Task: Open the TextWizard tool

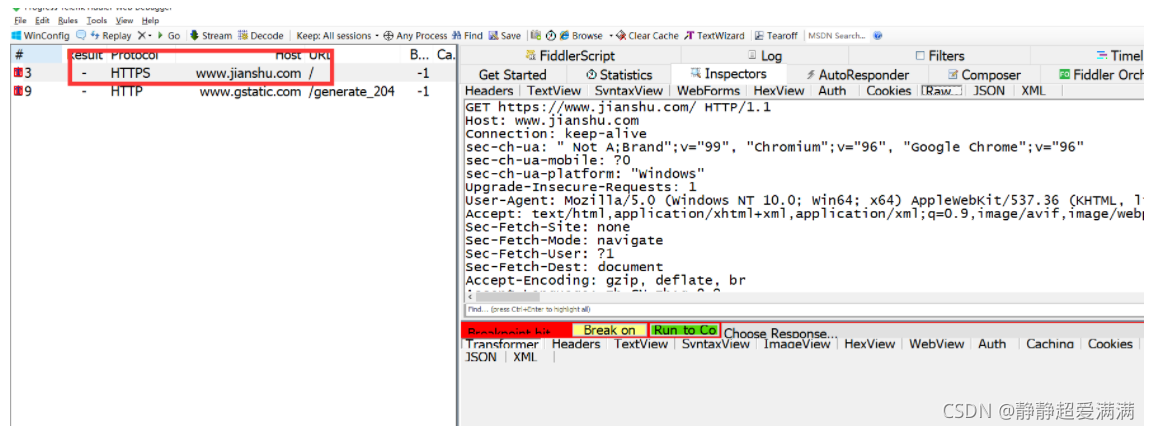Action: tap(714, 35)
